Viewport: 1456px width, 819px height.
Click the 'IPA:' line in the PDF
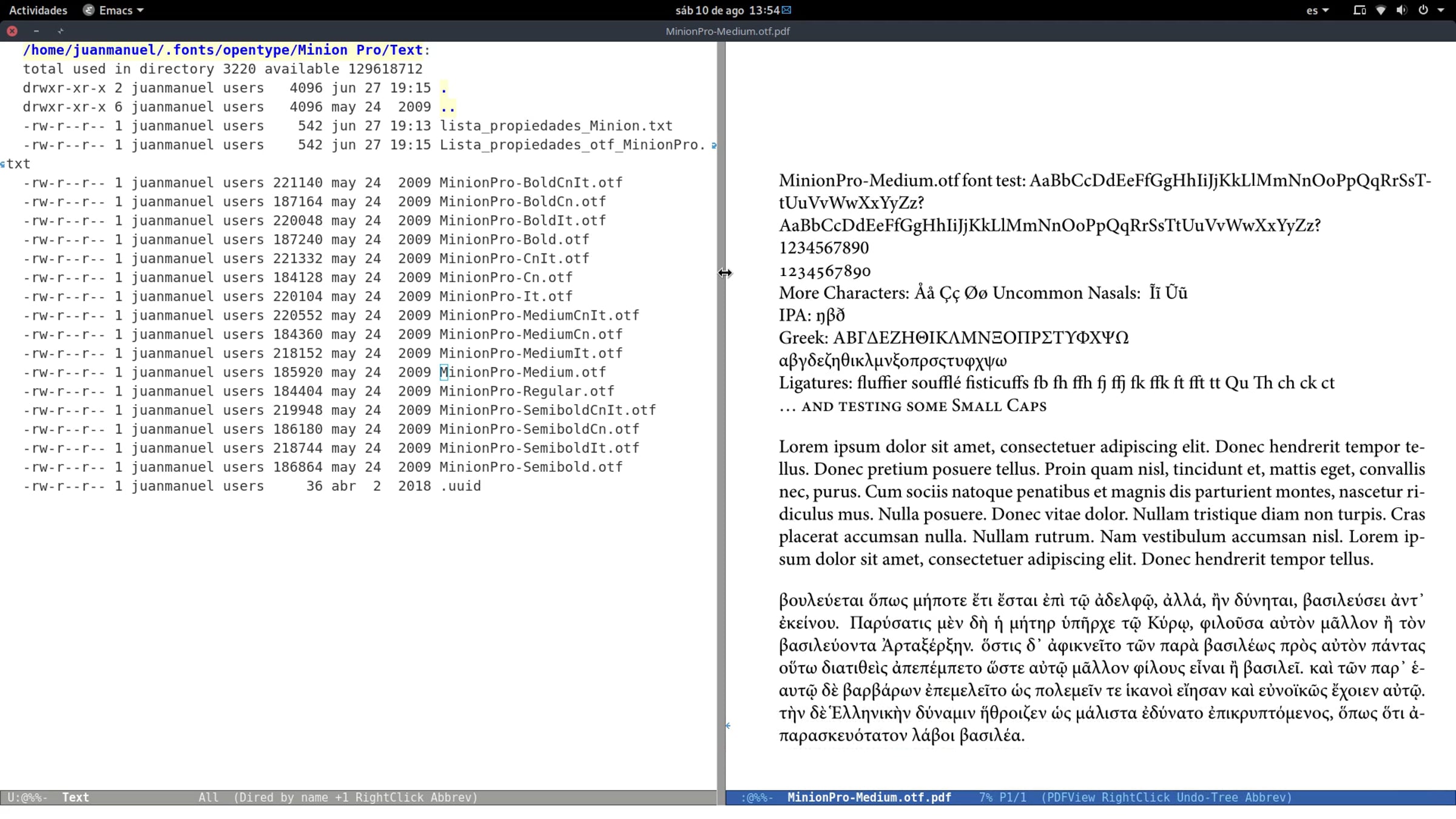click(812, 315)
